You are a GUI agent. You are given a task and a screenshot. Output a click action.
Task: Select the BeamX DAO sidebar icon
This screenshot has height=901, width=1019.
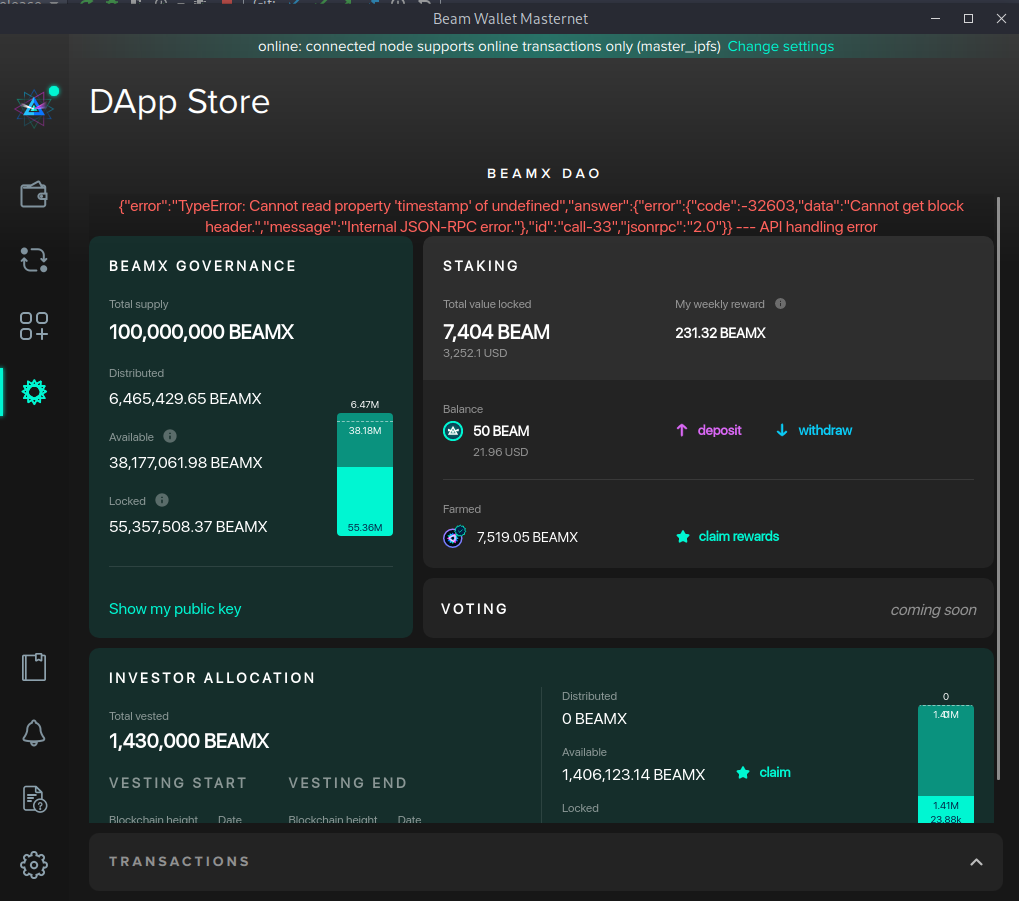(x=34, y=392)
